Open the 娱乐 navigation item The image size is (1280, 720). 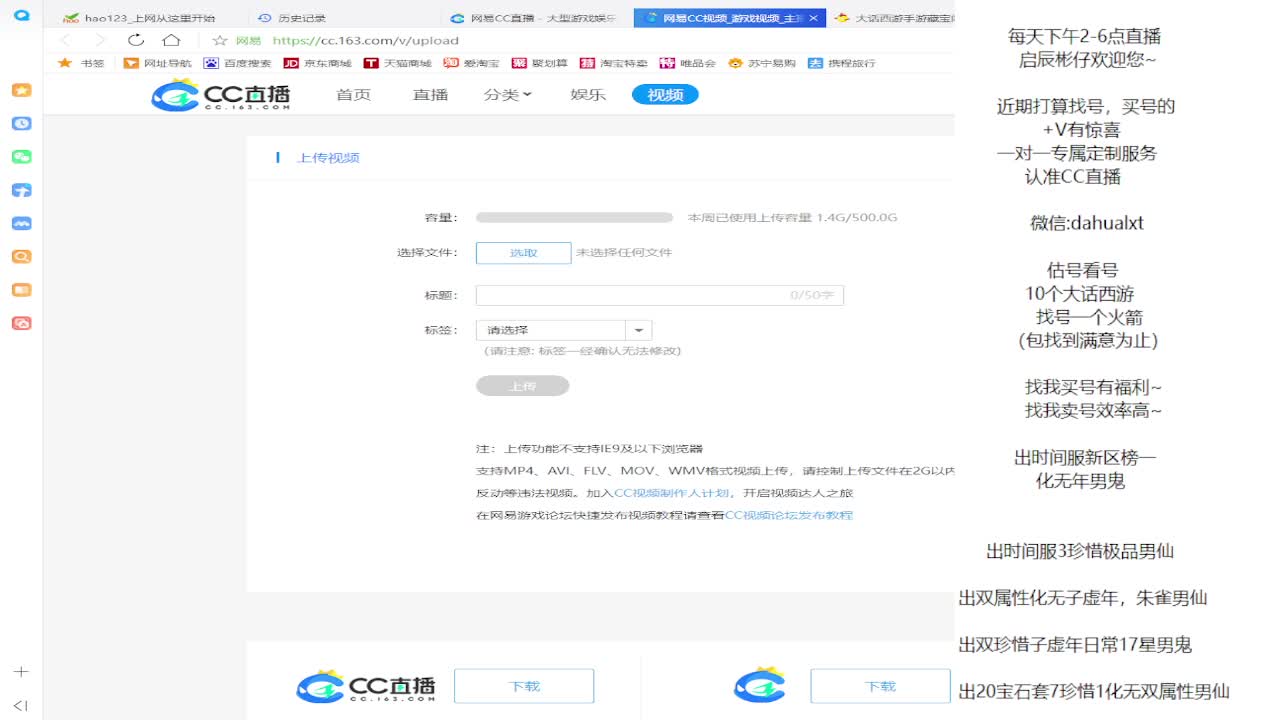(588, 95)
